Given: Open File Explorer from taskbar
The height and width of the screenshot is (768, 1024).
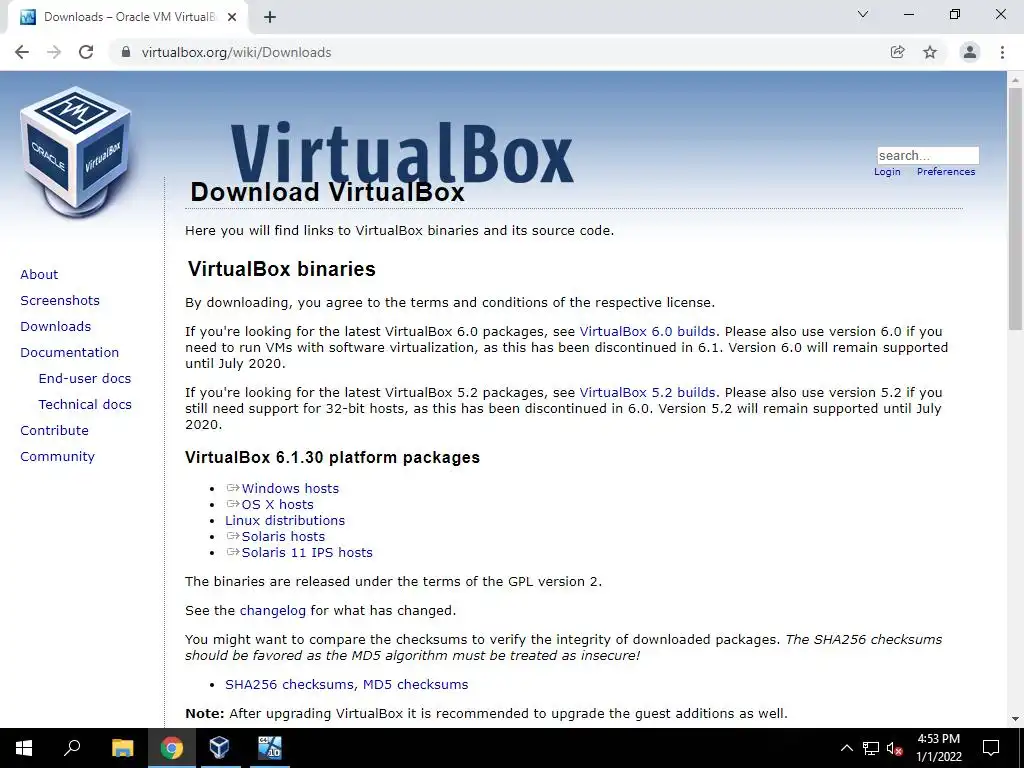Looking at the screenshot, I should point(122,748).
